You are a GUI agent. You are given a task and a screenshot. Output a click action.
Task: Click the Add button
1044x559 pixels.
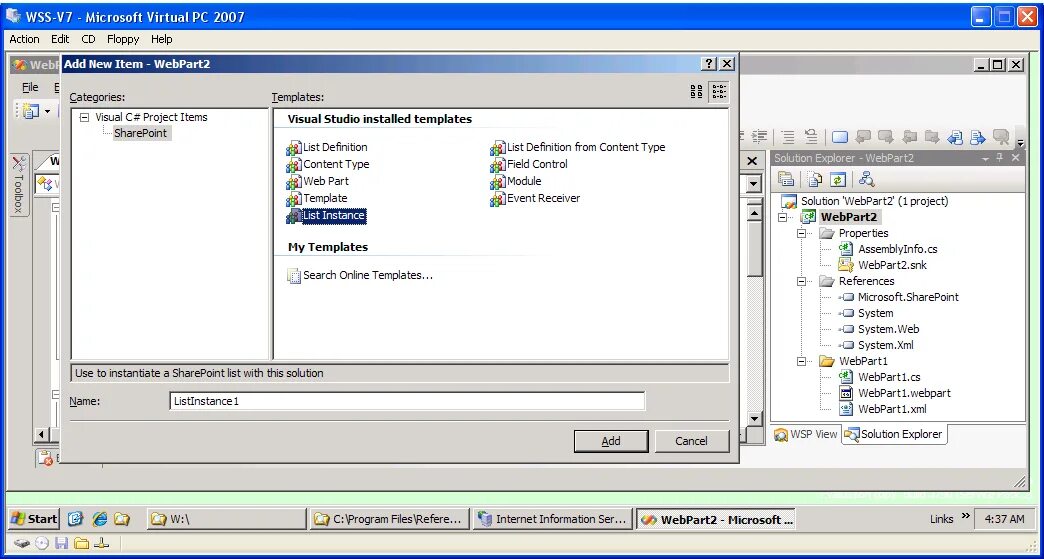pyautogui.click(x=611, y=441)
